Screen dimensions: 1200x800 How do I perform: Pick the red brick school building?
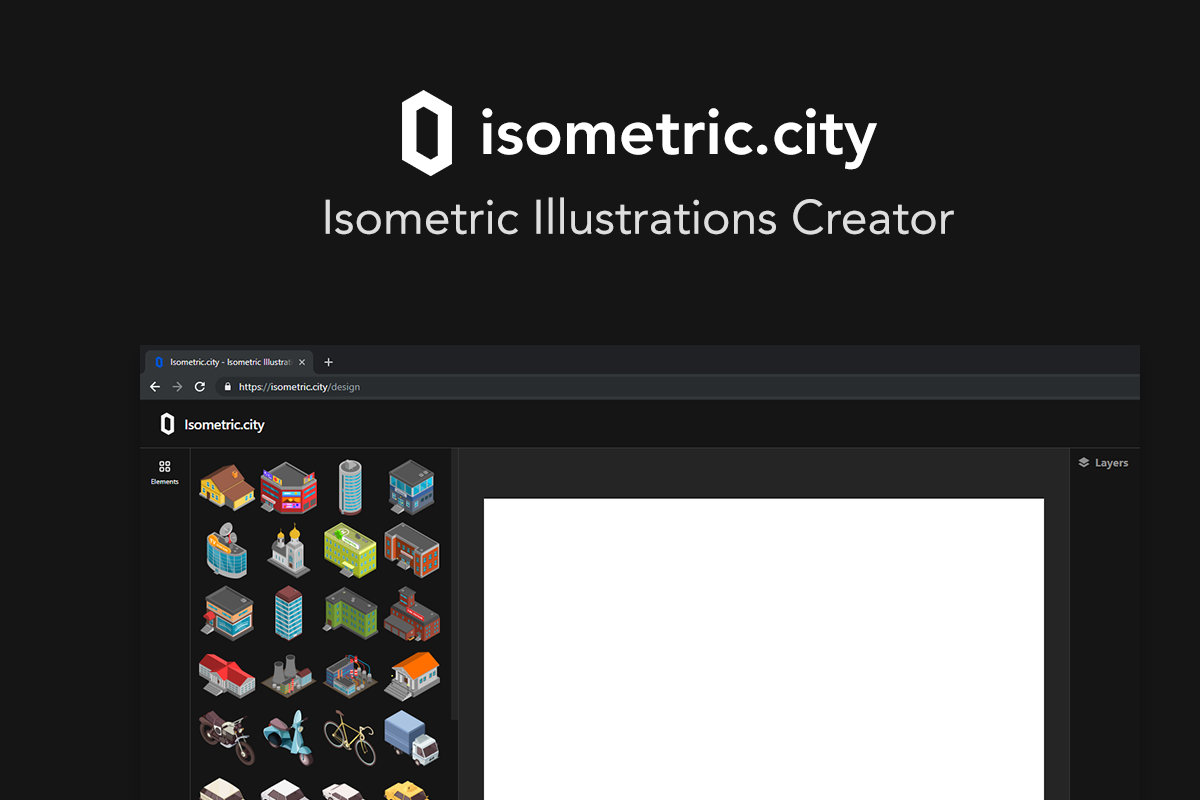[x=412, y=549]
